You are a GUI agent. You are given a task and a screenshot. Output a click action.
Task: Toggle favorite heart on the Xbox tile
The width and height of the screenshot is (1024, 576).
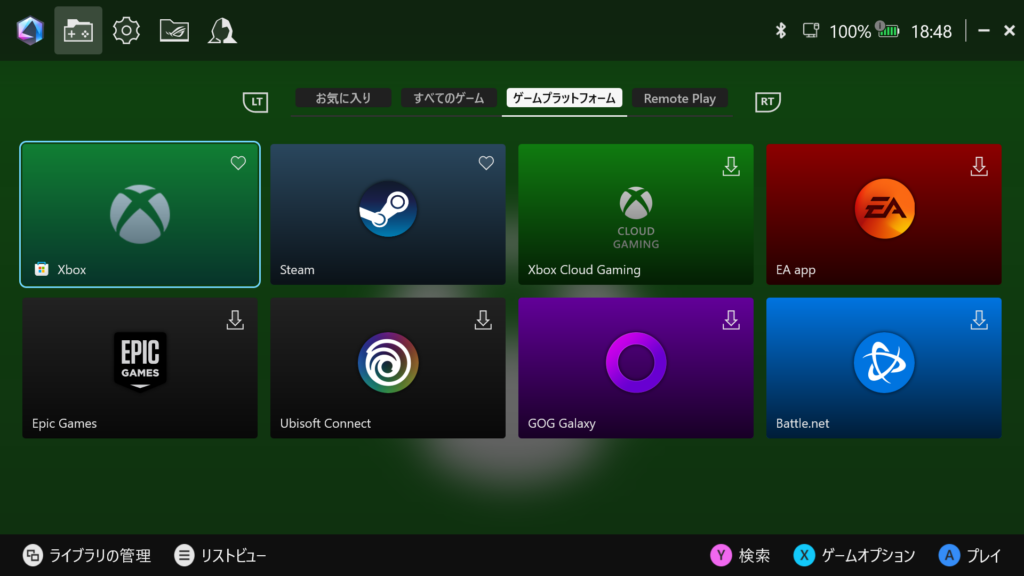click(x=238, y=163)
